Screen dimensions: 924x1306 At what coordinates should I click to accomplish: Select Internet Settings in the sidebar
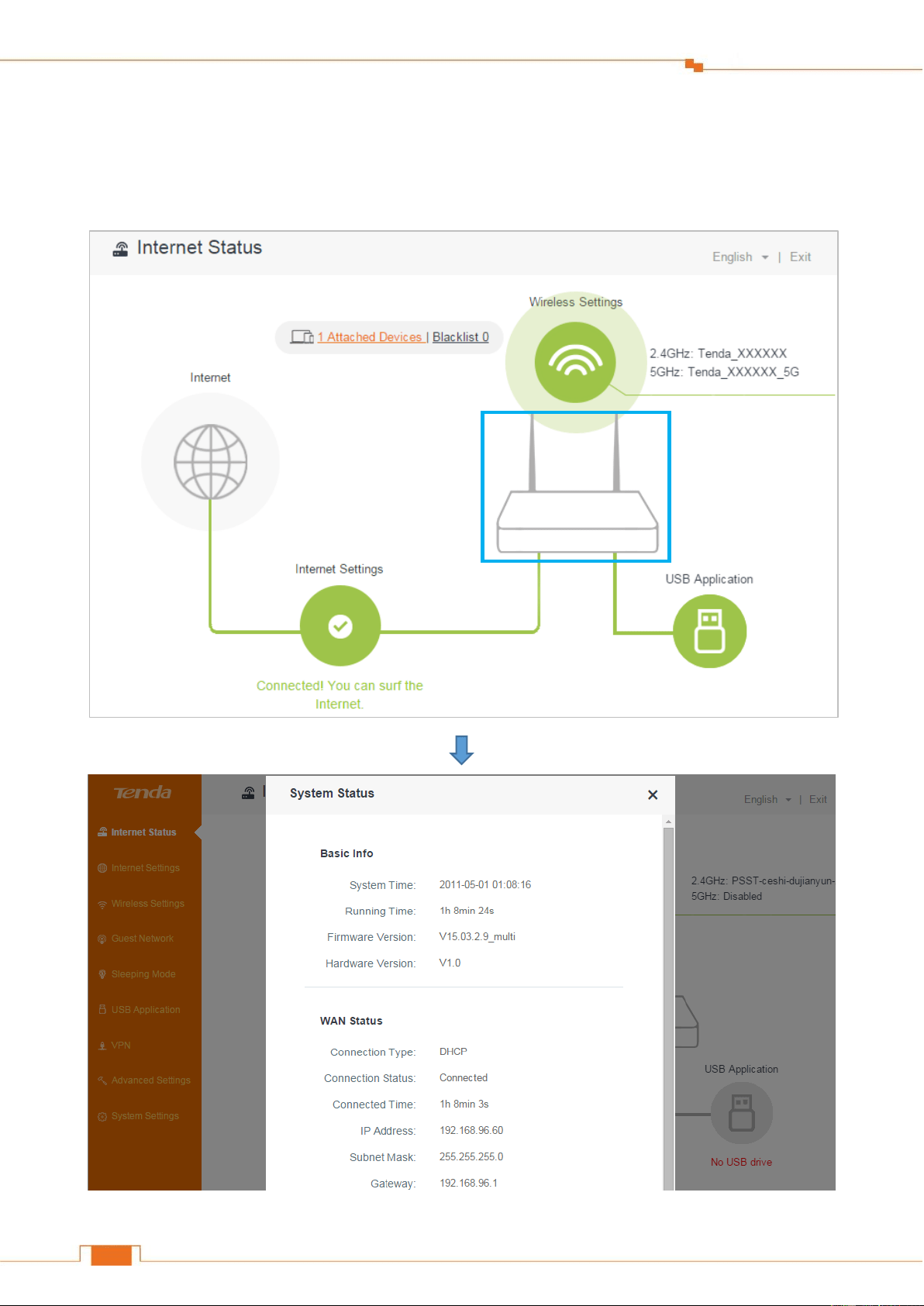[145, 868]
